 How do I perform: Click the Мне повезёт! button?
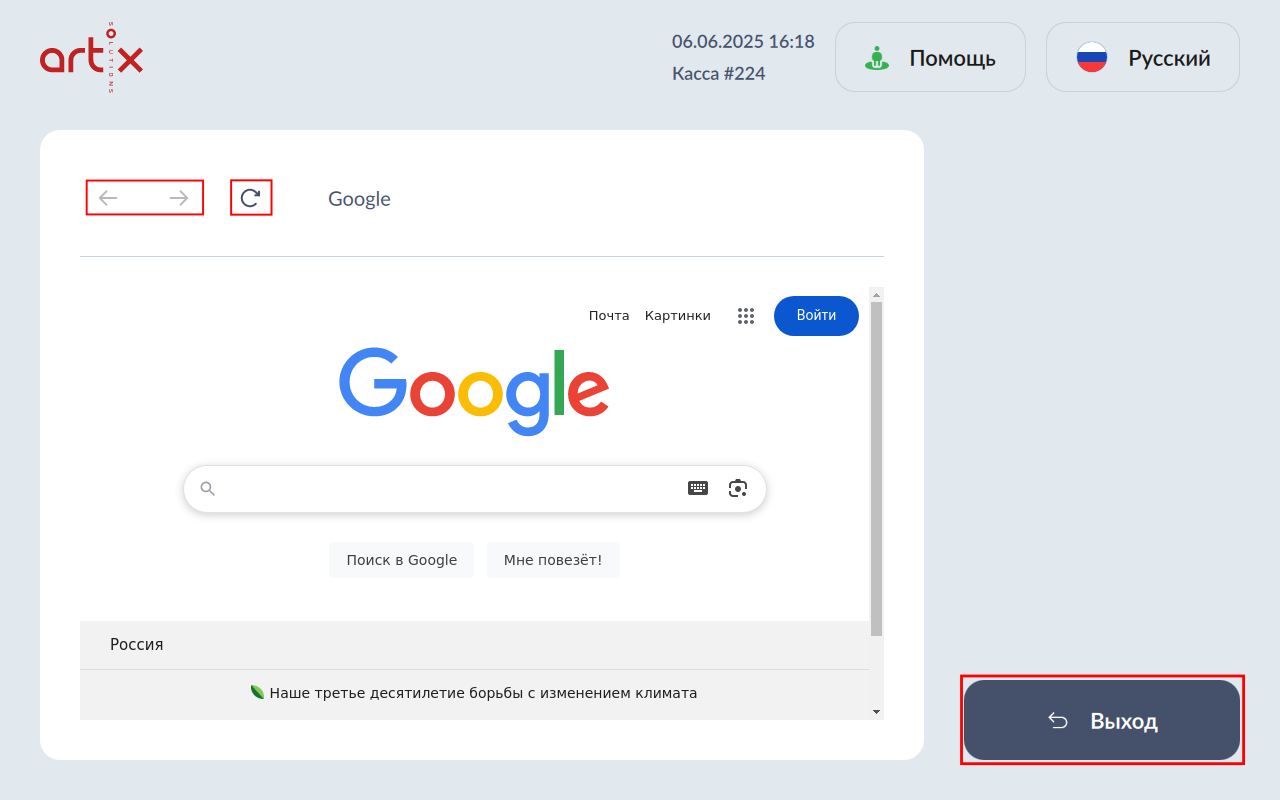(553, 560)
